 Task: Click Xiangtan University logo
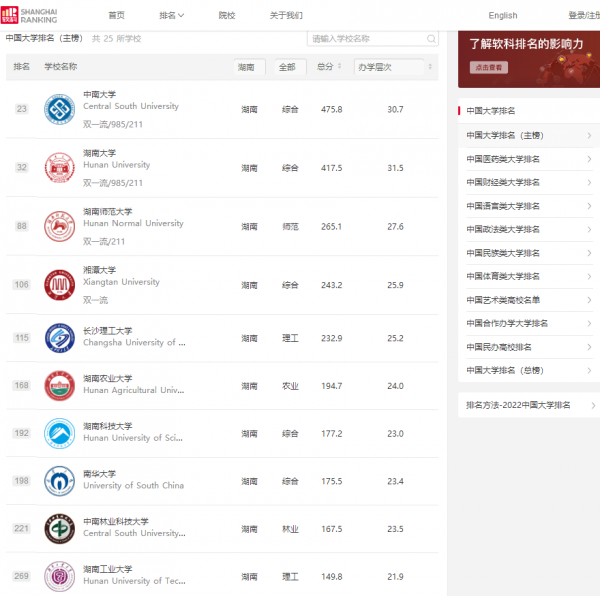[x=59, y=285]
